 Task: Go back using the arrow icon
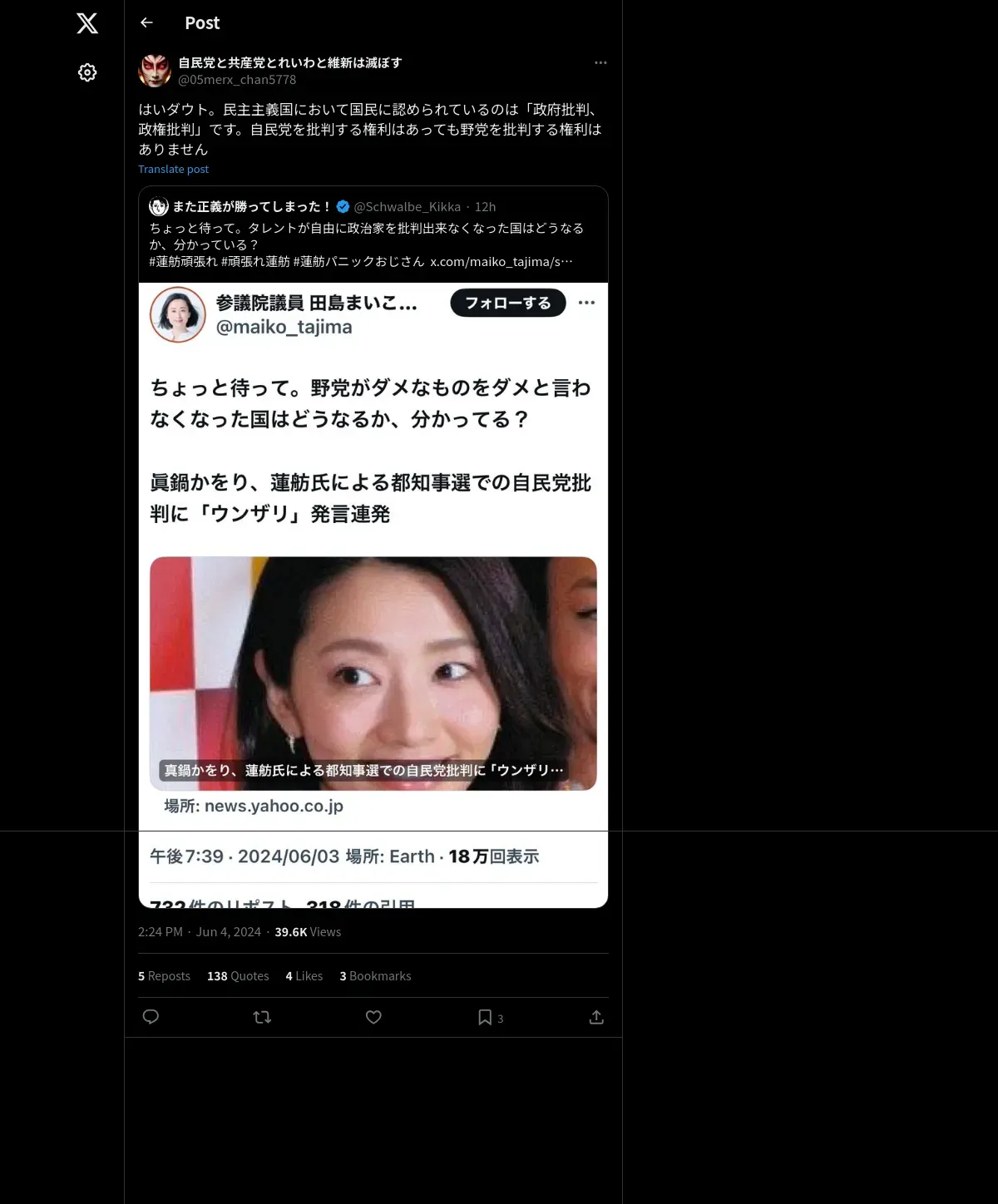tap(146, 23)
